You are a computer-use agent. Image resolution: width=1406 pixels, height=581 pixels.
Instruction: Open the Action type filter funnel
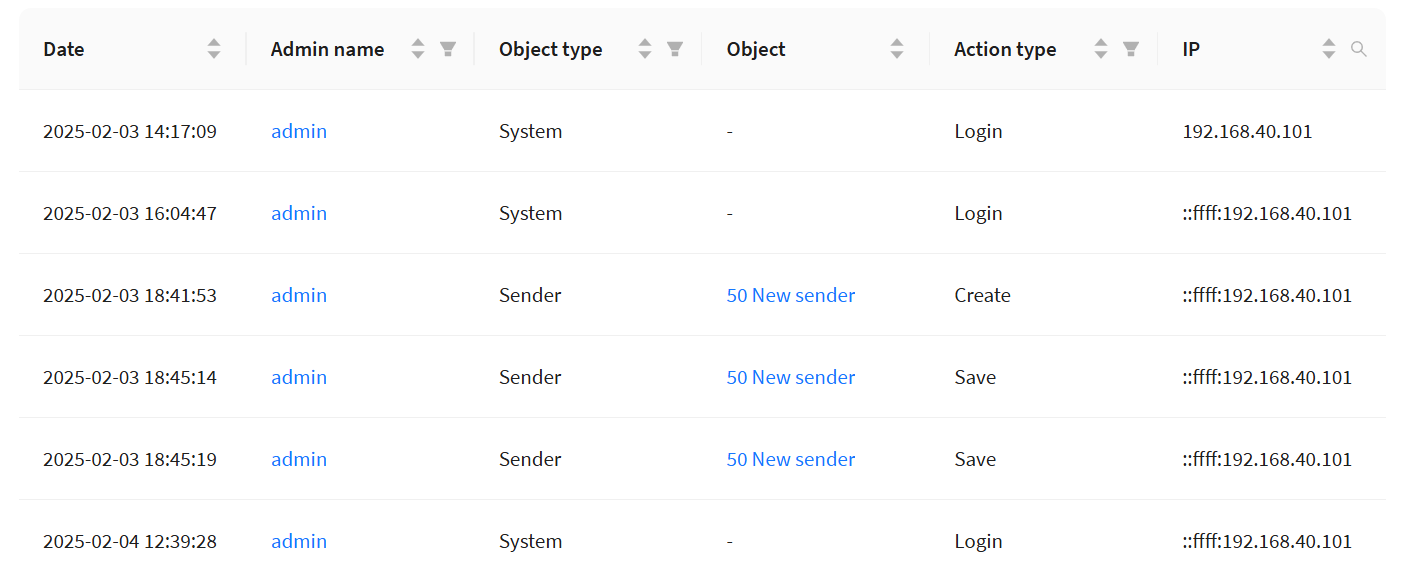click(1131, 49)
